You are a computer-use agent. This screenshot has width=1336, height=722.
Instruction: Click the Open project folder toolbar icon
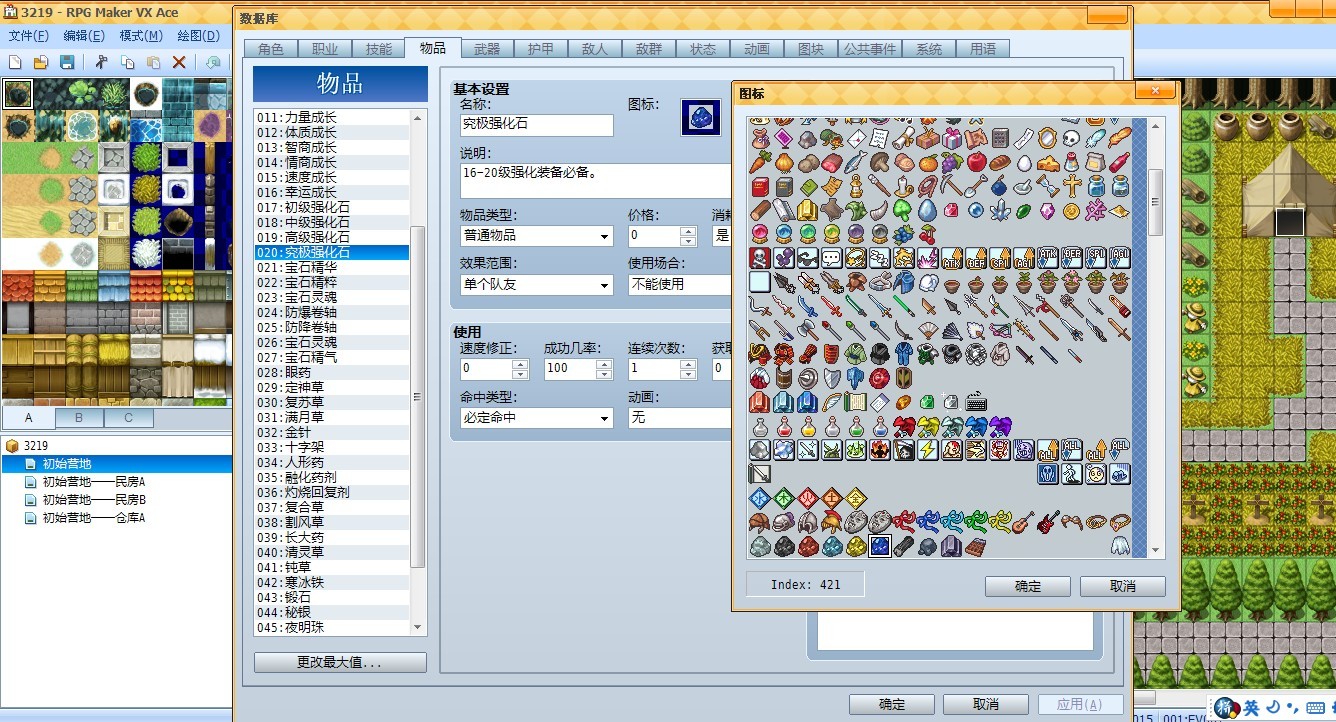pos(41,62)
